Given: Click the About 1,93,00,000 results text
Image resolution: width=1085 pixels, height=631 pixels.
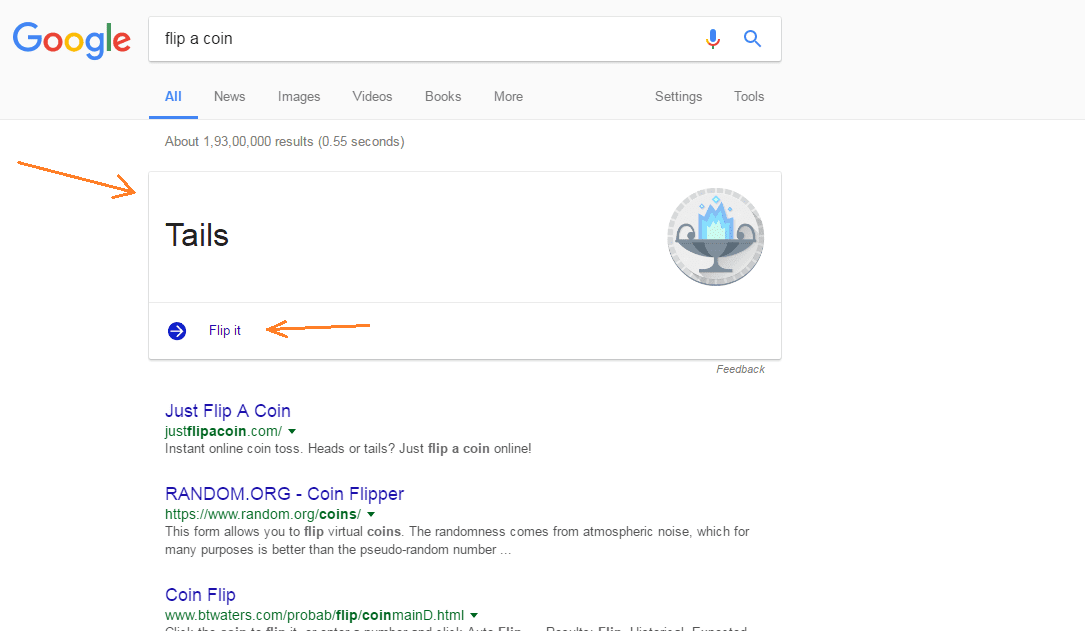Looking at the screenshot, I should point(284,141).
